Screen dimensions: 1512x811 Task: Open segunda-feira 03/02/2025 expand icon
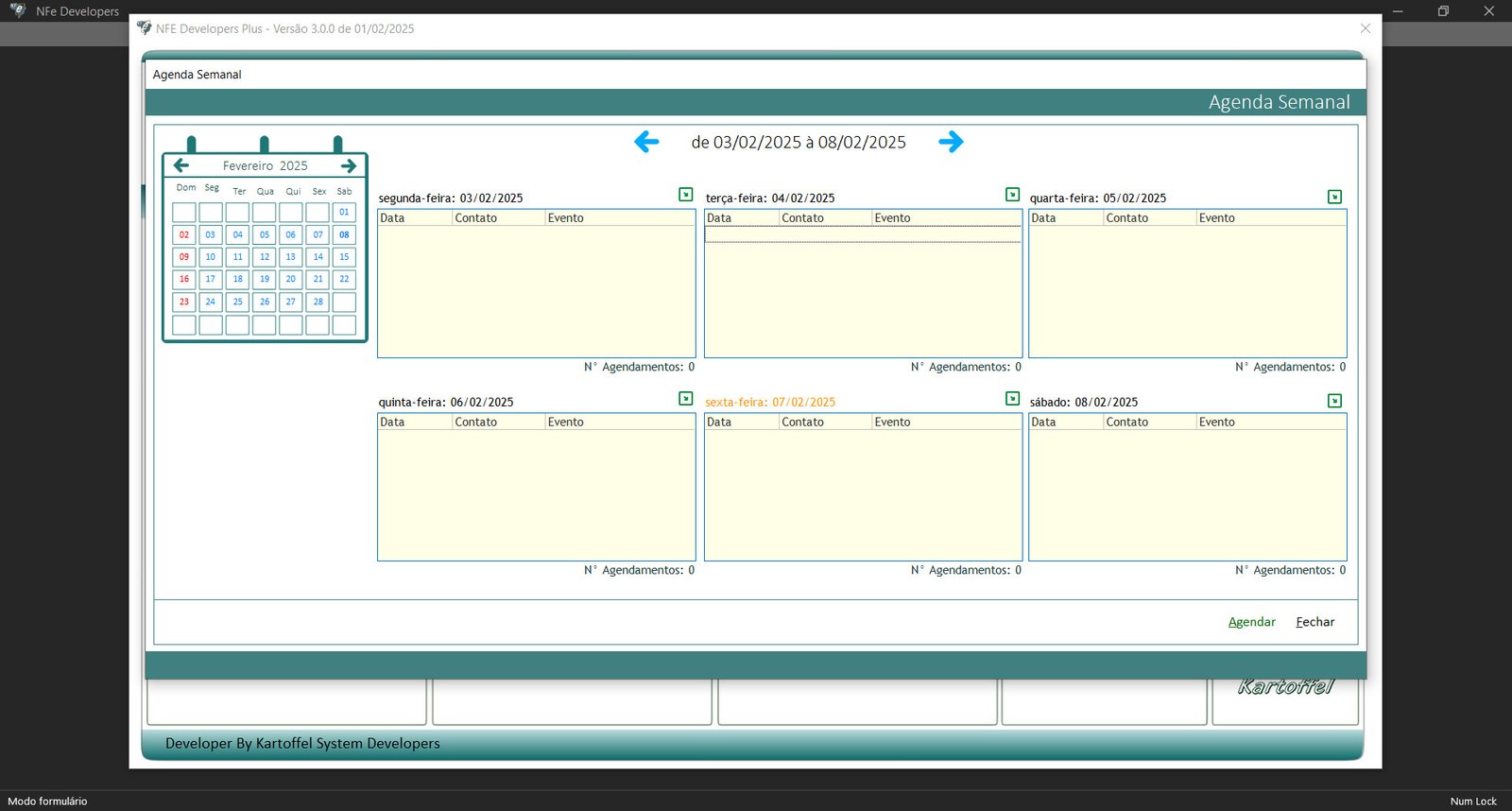point(686,195)
